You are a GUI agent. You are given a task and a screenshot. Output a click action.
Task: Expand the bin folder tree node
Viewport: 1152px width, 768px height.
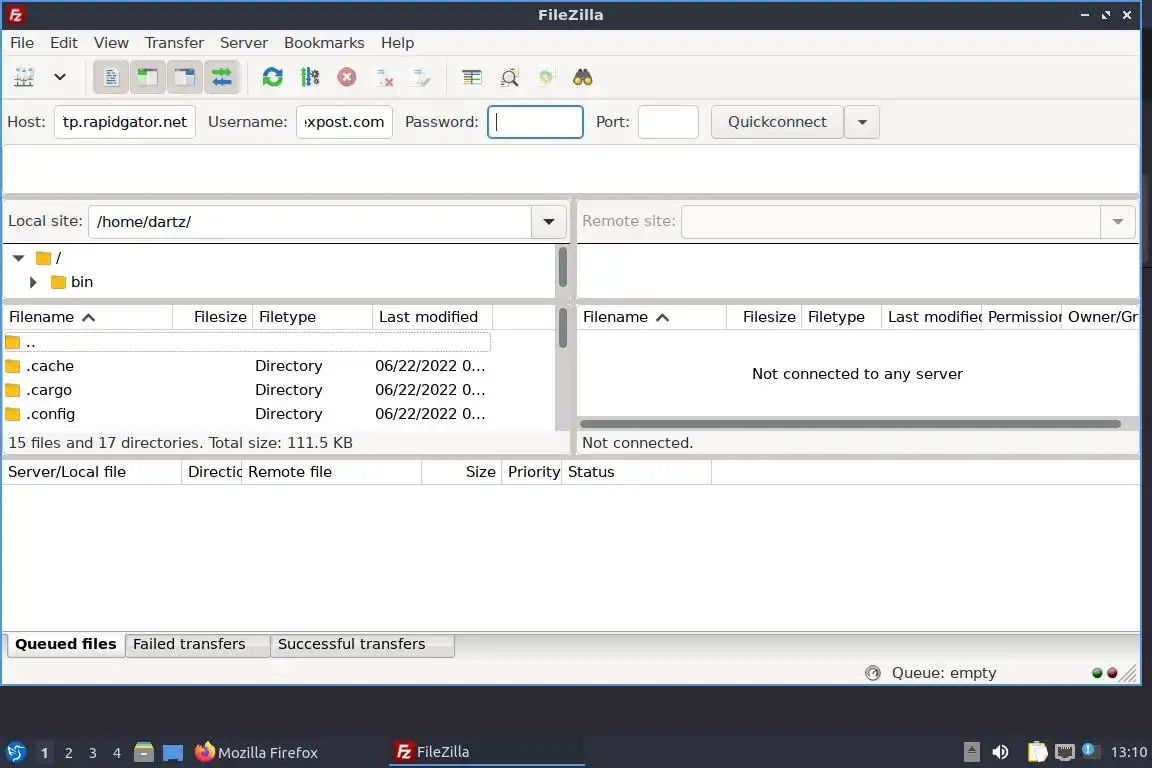coord(33,282)
